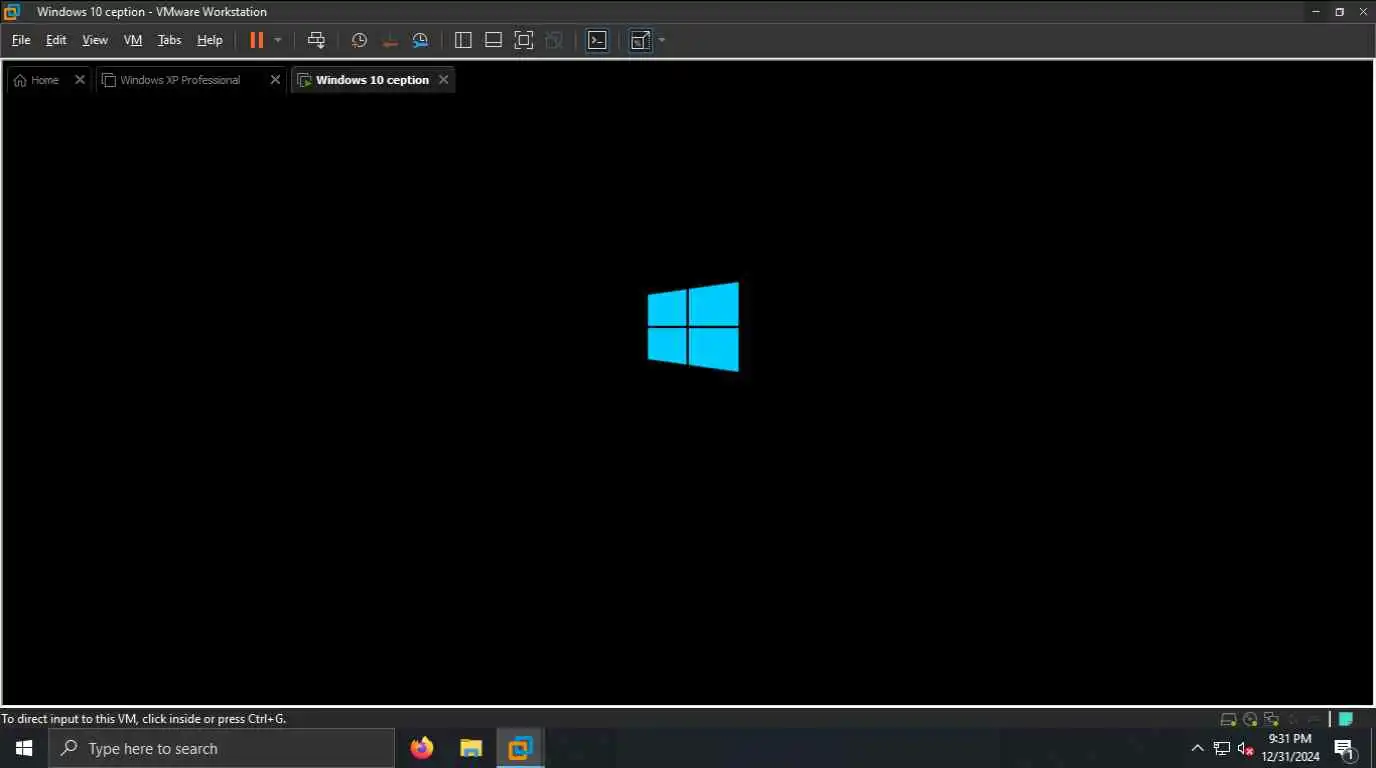Click the 'To direct input' status text
The height and width of the screenshot is (768, 1376).
143,719
